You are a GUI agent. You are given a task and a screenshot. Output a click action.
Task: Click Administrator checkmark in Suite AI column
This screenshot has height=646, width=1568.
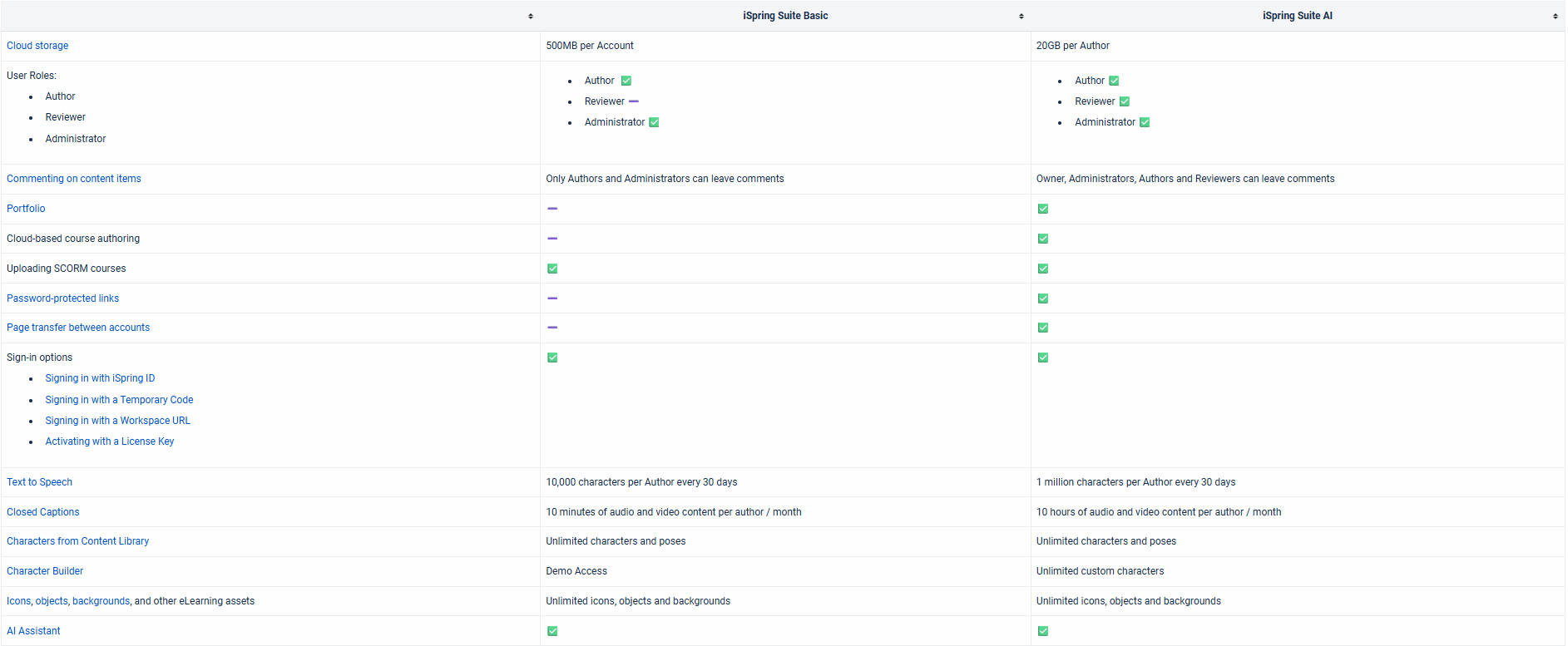tap(1145, 122)
